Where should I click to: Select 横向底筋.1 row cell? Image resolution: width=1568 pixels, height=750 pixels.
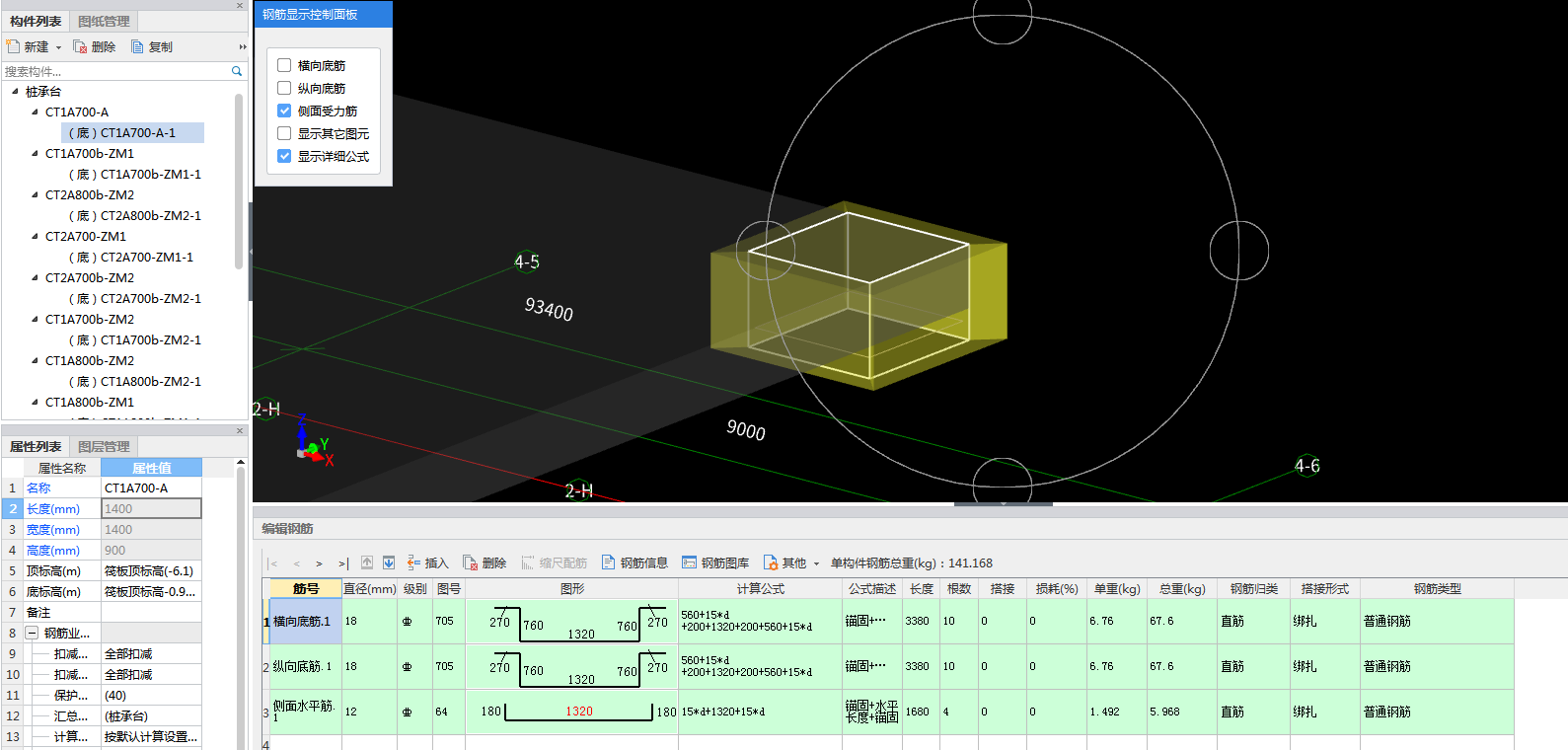pos(306,621)
